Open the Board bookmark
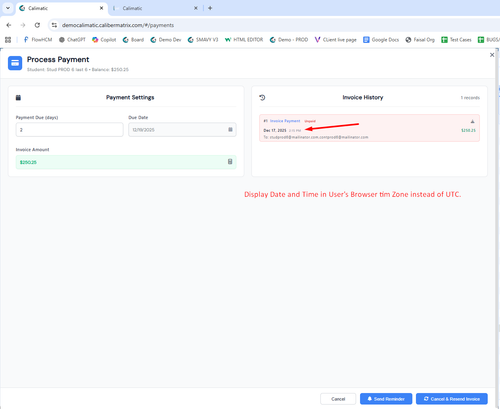The height and width of the screenshot is (409, 500). 133,40
